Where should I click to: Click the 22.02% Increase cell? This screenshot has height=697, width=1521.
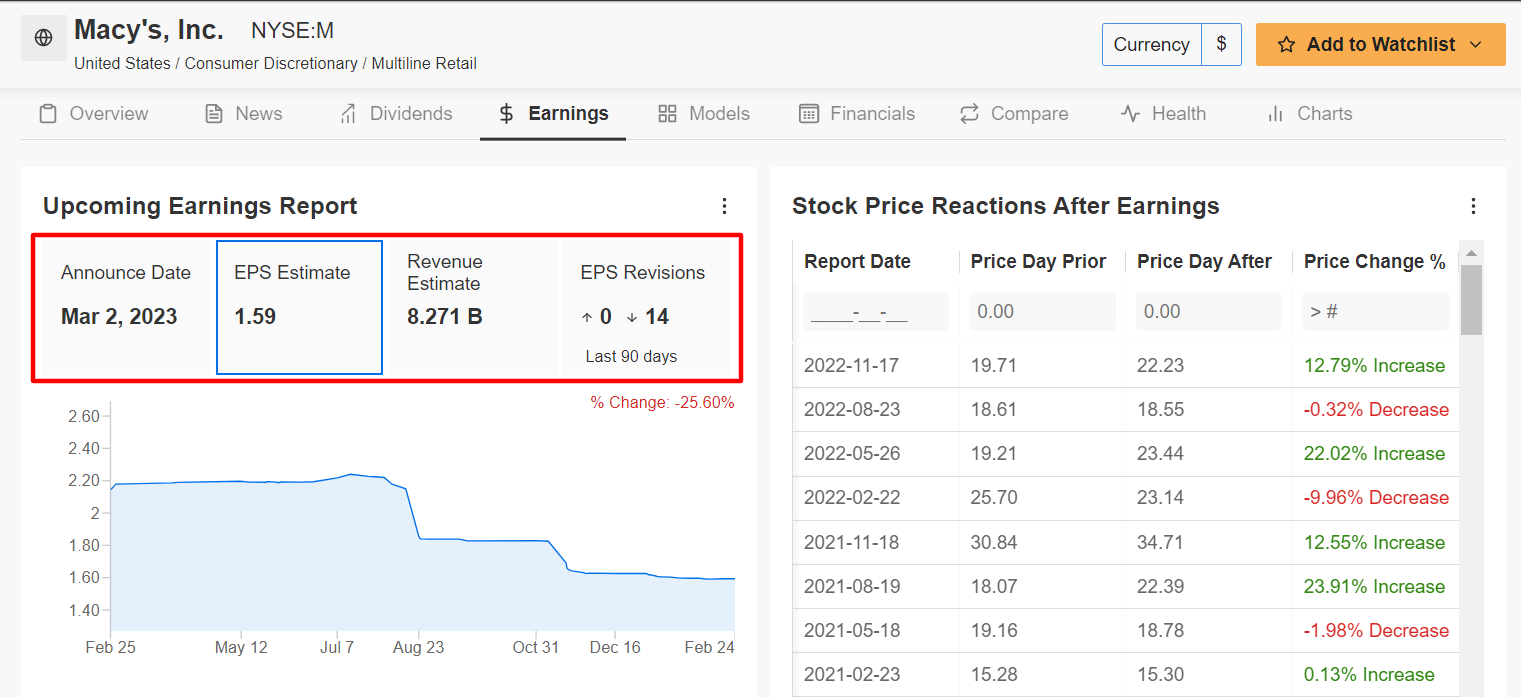point(1374,454)
